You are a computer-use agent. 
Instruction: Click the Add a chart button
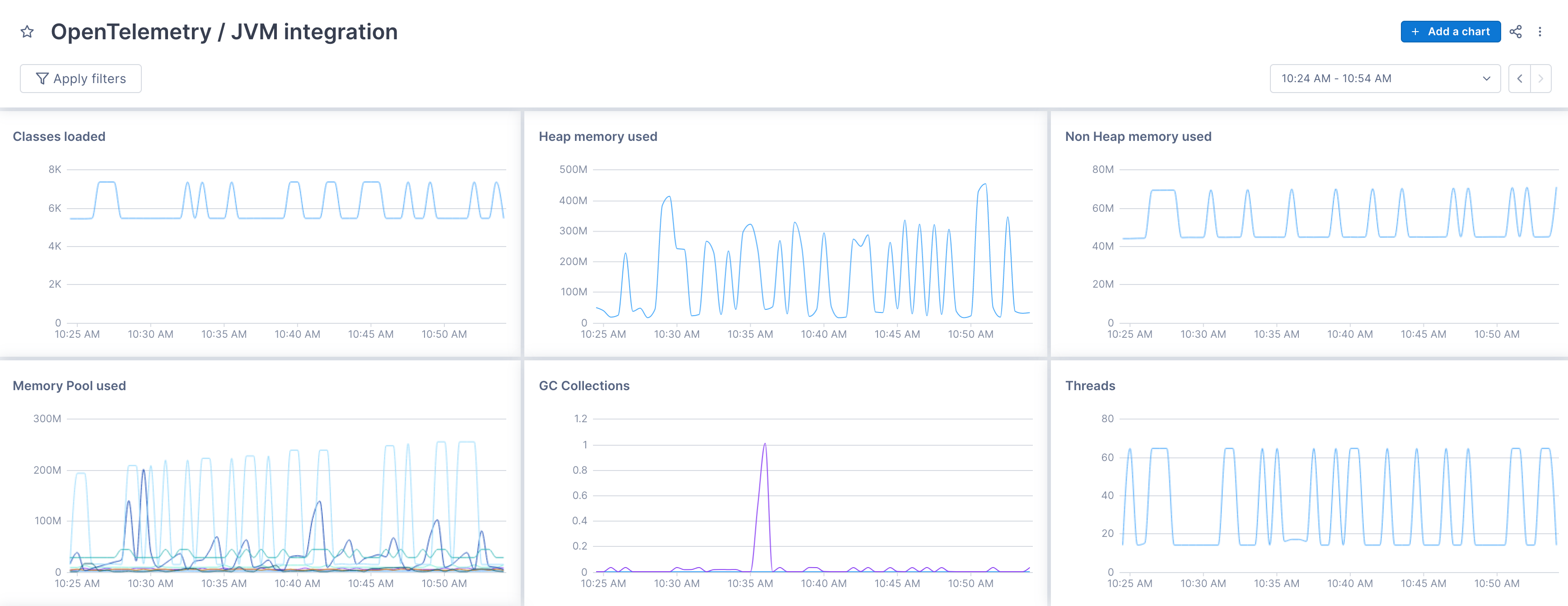(1451, 32)
